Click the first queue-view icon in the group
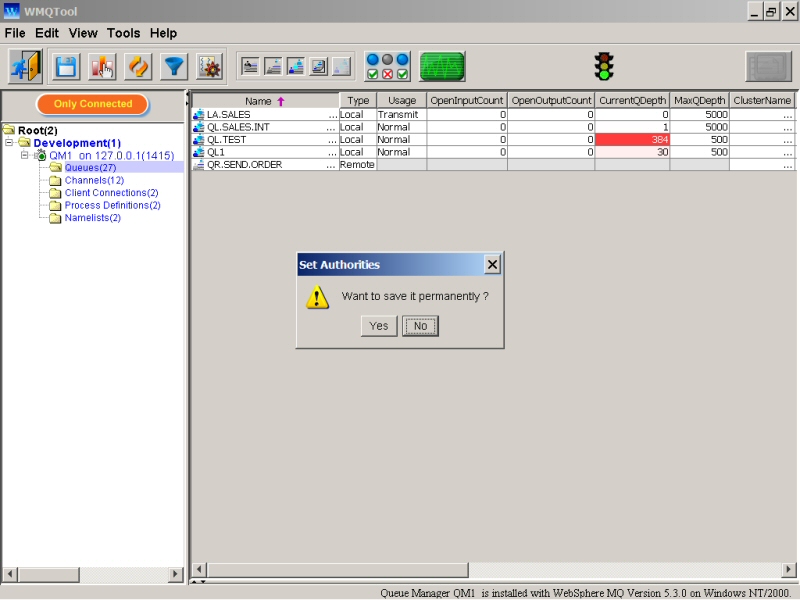Viewport: 800px width, 600px height. point(250,67)
